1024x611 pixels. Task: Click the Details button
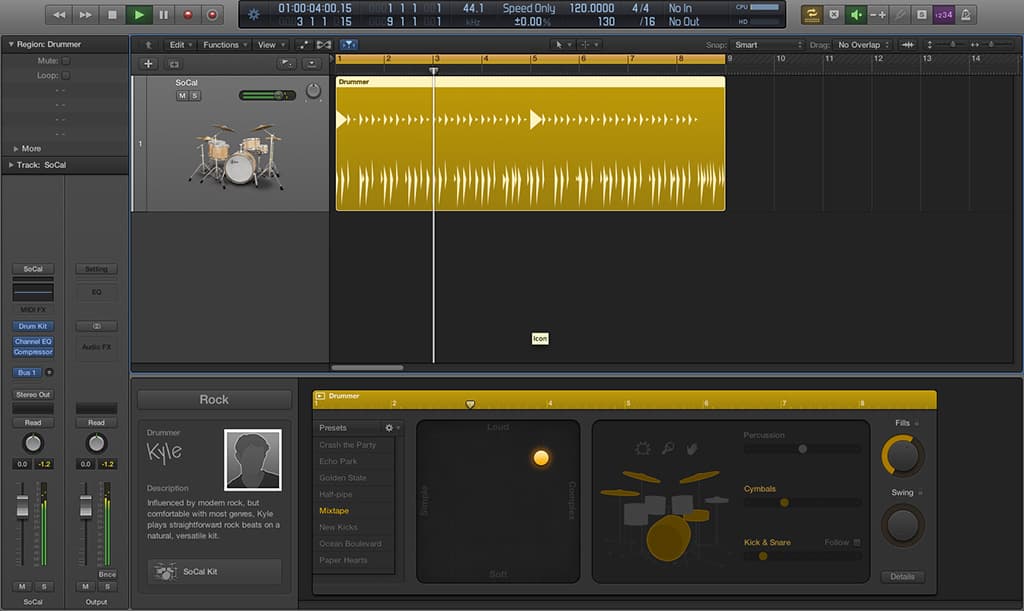point(903,576)
